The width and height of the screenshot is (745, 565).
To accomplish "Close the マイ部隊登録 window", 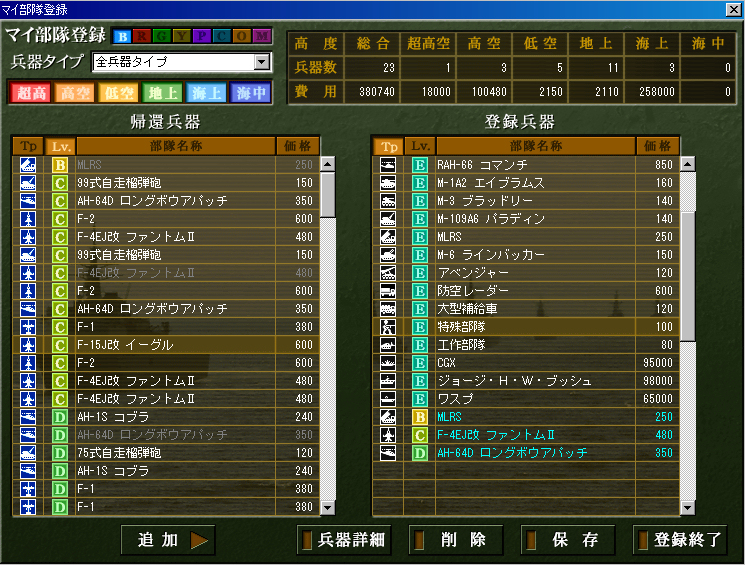I will 734,9.
